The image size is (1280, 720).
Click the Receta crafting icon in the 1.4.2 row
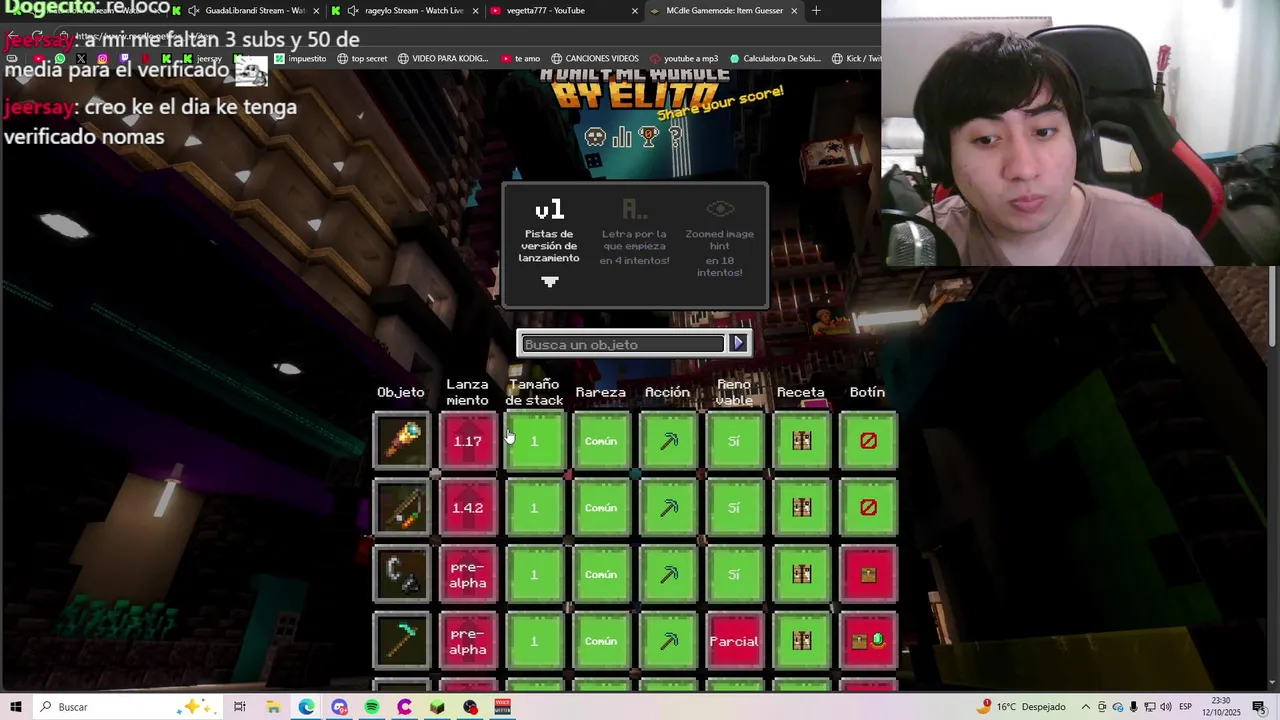pos(801,508)
